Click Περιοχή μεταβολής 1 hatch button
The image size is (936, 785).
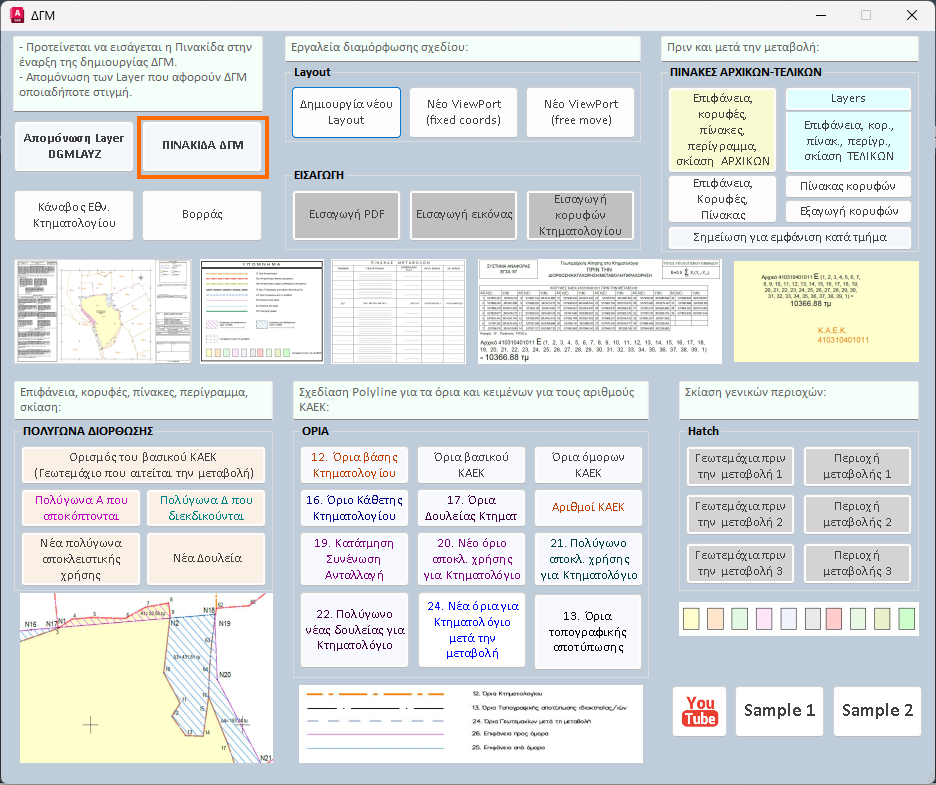[857, 467]
